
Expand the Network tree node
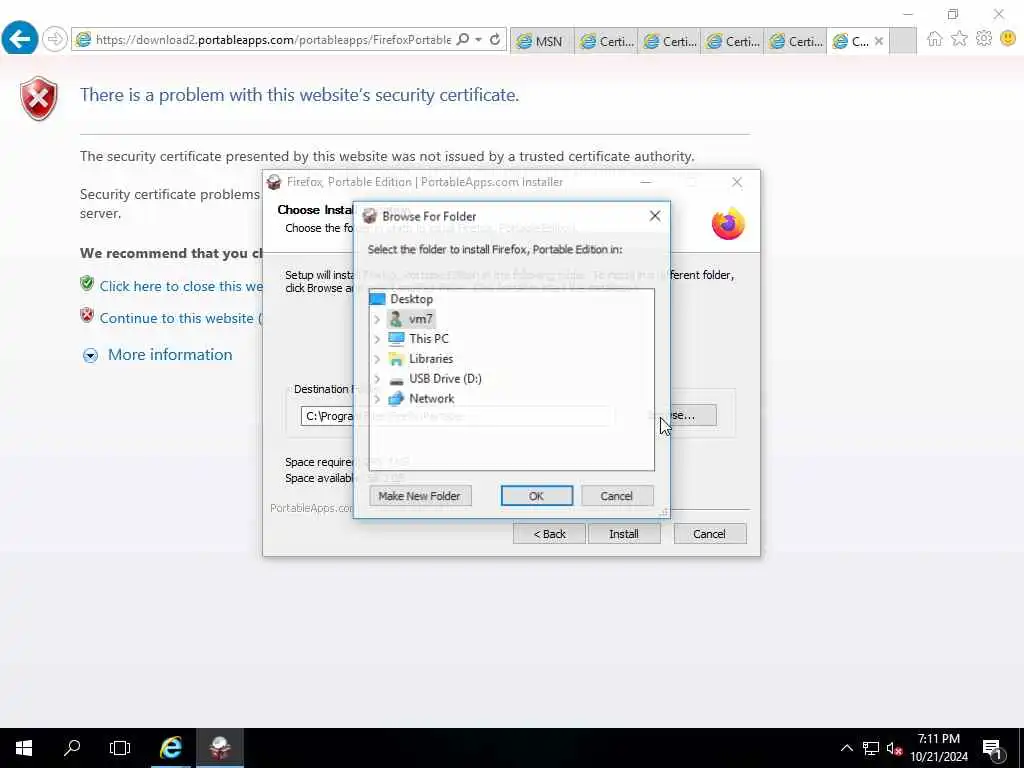tap(377, 398)
